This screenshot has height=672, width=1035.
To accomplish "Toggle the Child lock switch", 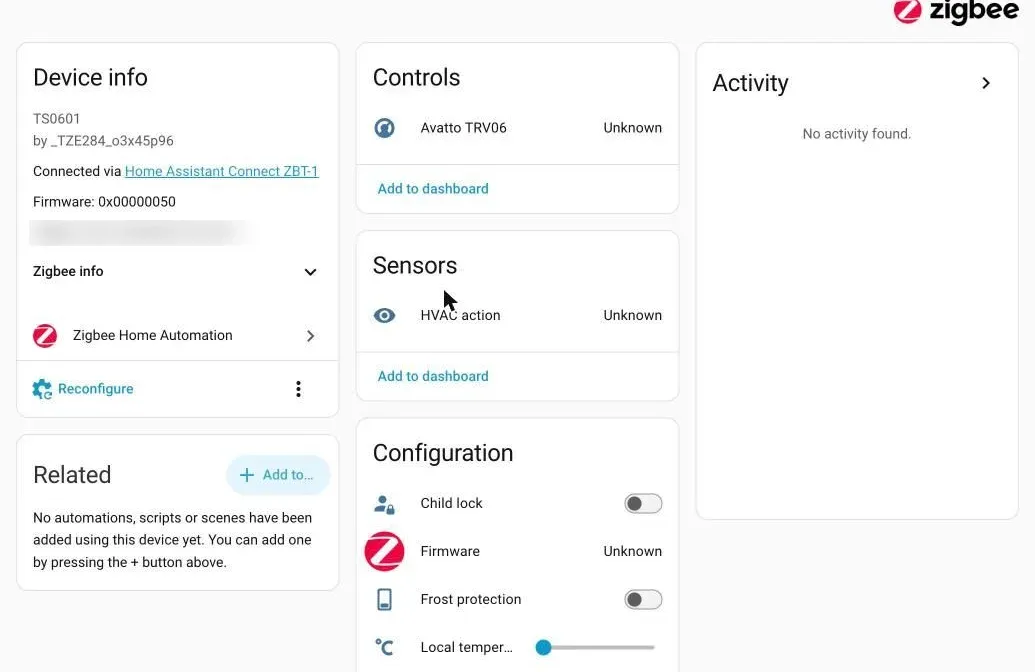I will click(x=643, y=504).
